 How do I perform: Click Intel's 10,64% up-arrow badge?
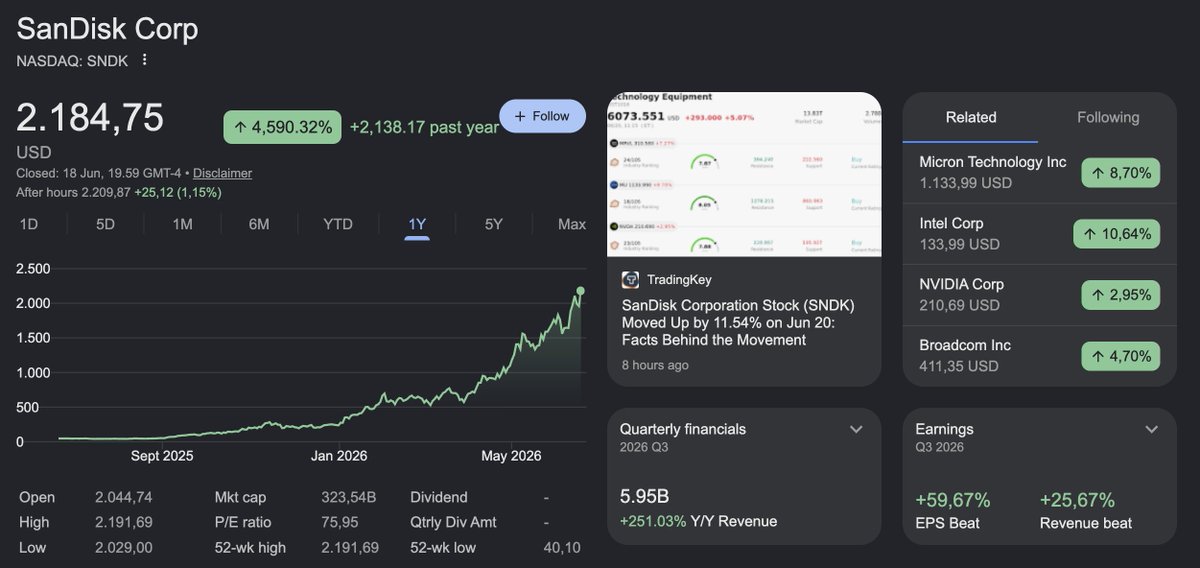[x=1117, y=234]
